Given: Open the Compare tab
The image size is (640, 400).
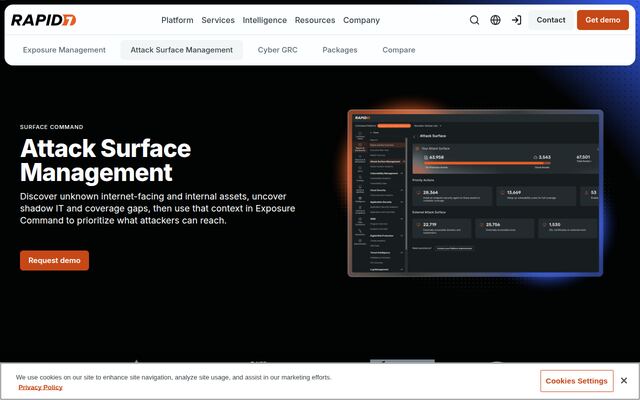Looking at the screenshot, I should coord(399,50).
